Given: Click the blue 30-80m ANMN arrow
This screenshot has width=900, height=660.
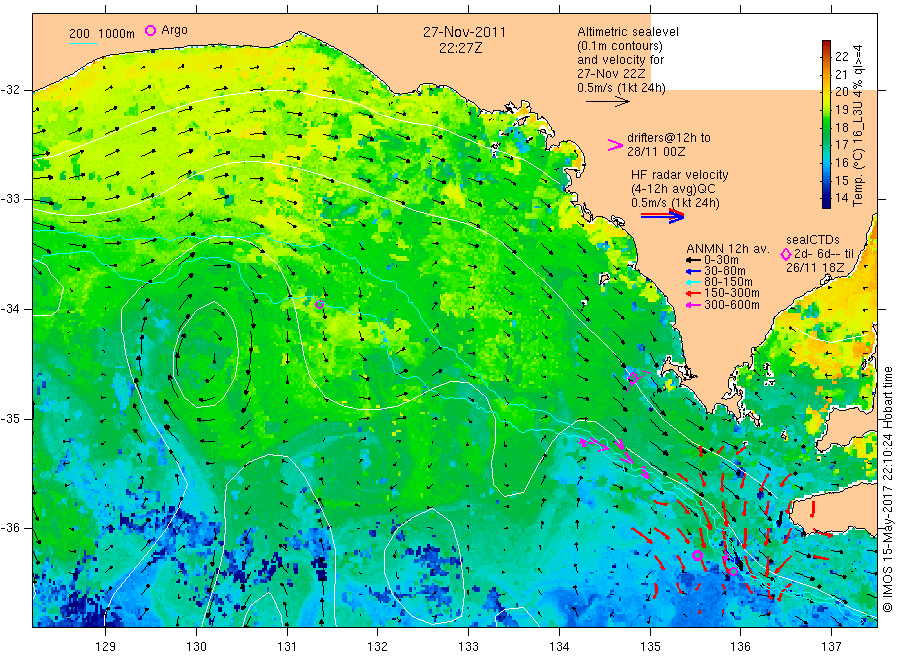Looking at the screenshot, I should [694, 271].
